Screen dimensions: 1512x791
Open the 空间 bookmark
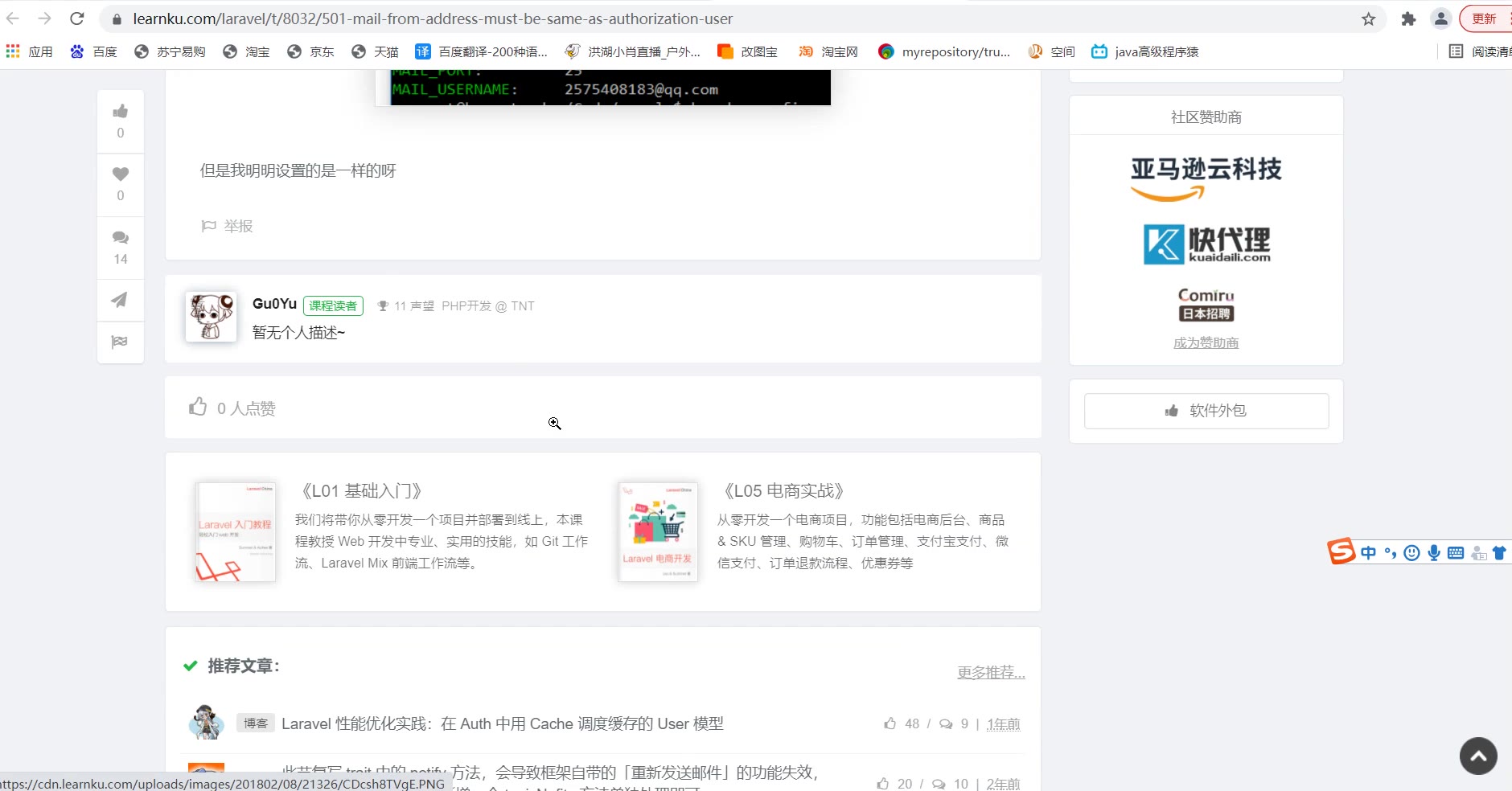[1052, 51]
